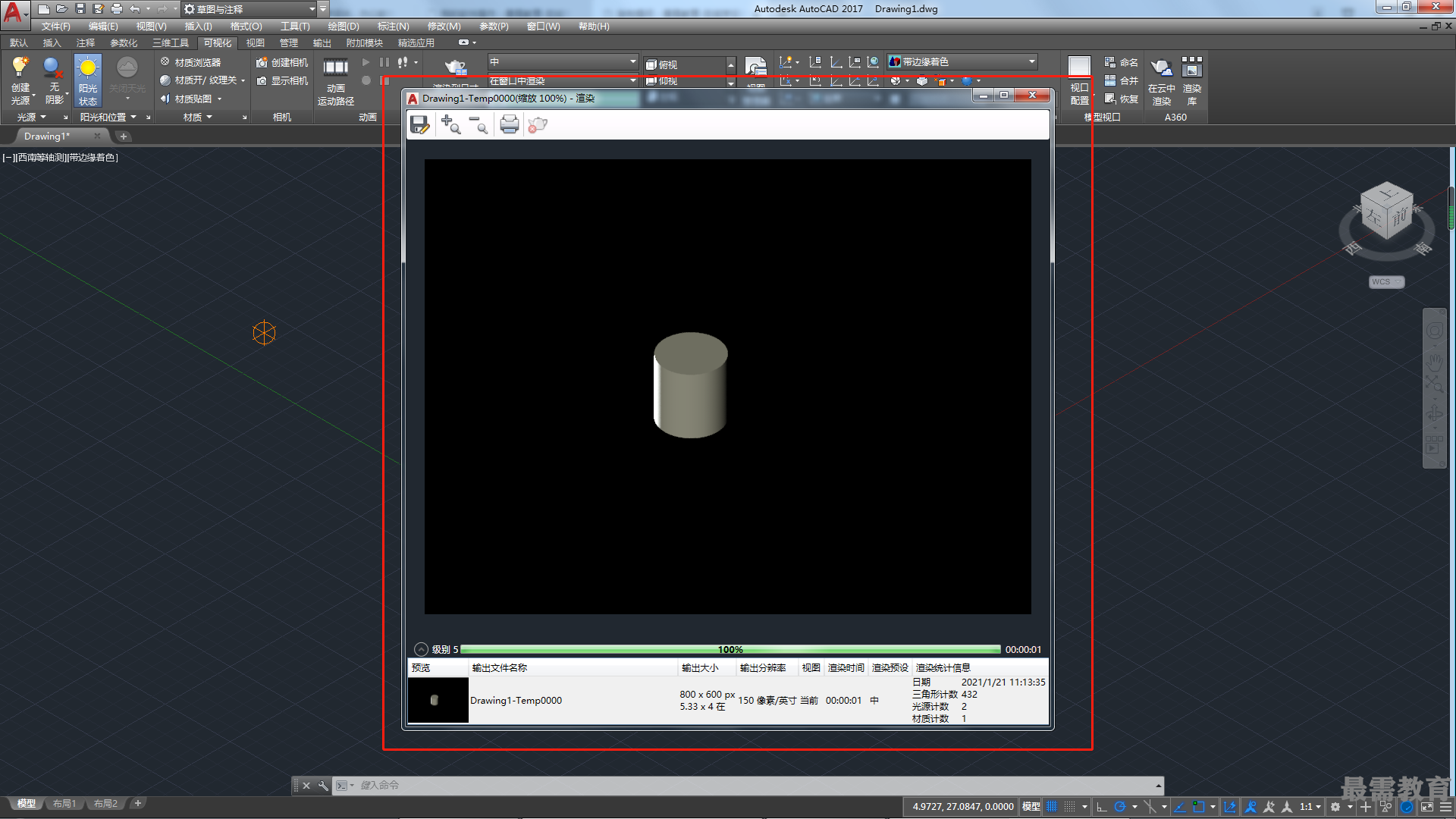Click the 创建光源 create light tool
1456x819 pixels.
20,80
